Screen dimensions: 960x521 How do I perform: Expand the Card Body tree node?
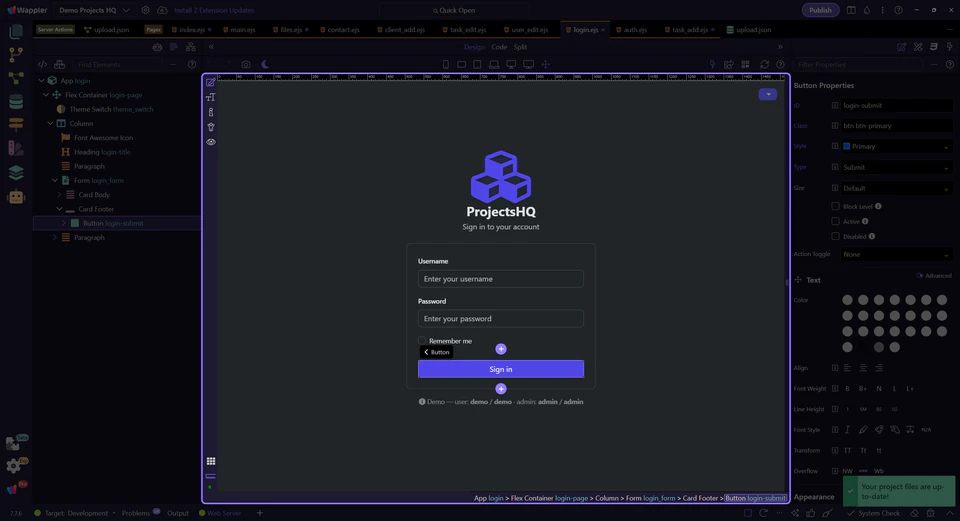59,195
